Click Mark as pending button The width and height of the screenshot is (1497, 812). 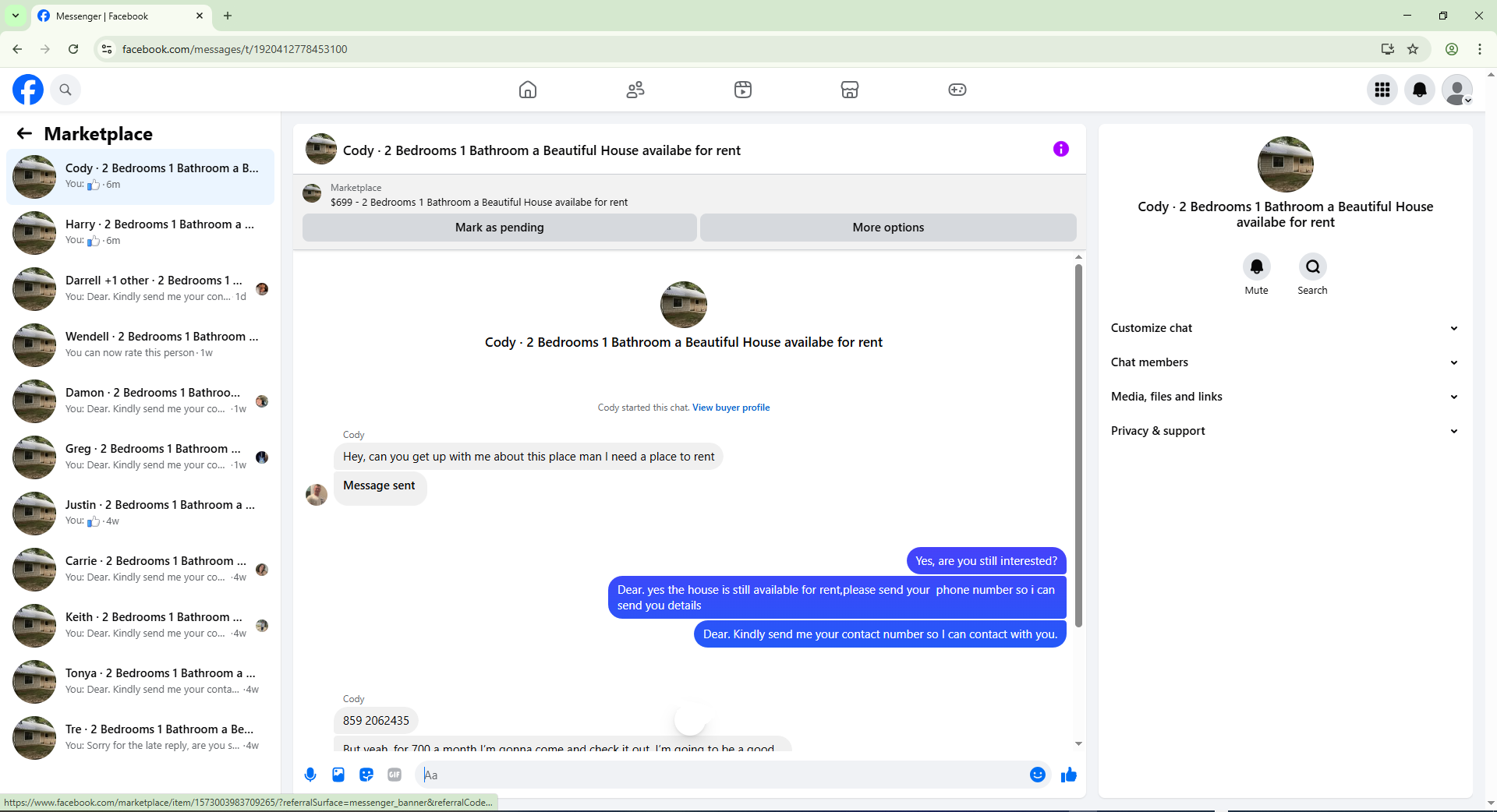[500, 228]
